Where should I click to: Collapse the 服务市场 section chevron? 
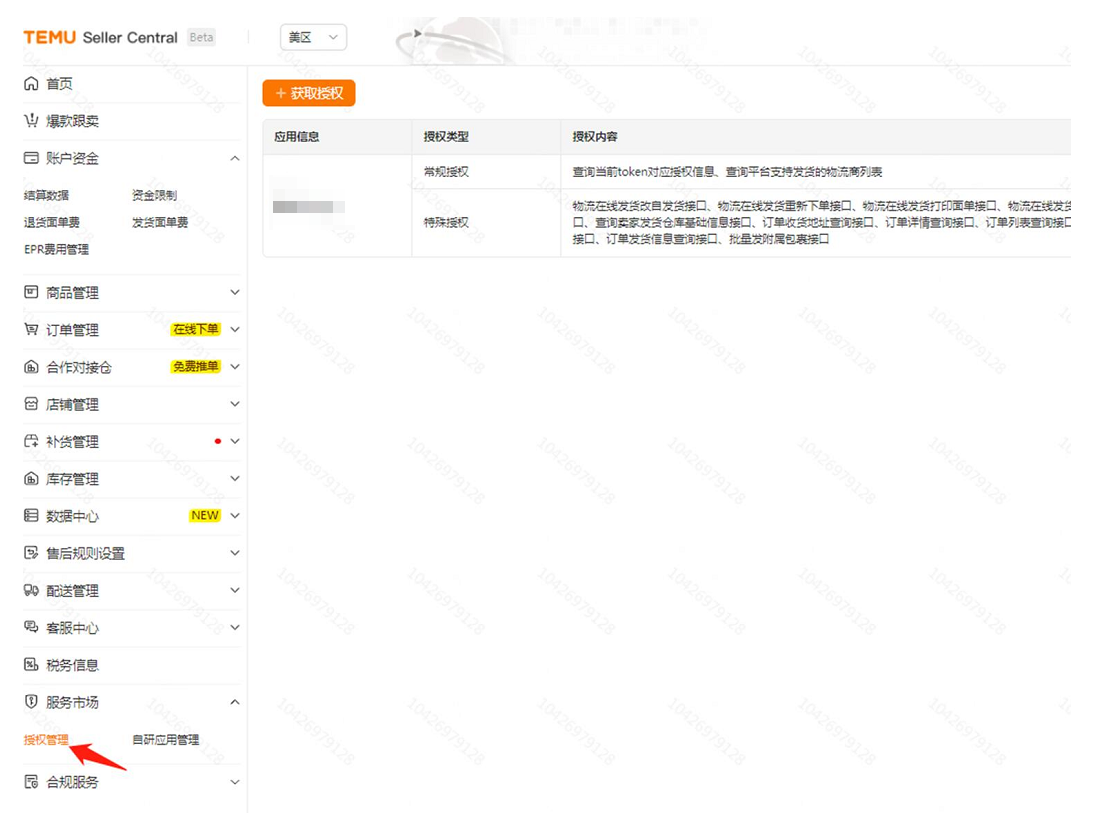point(235,702)
